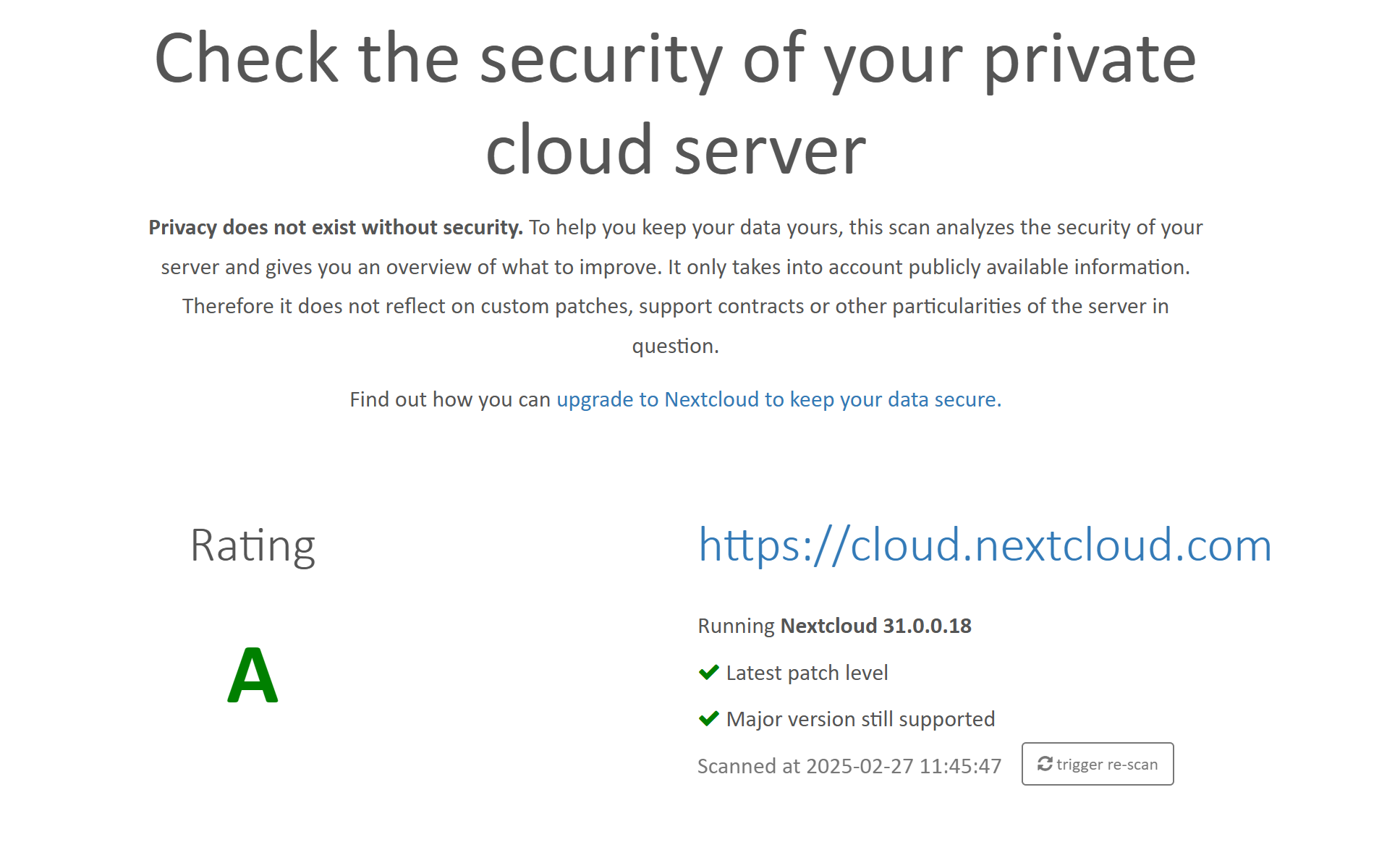Click the green checkmark beside Latest patch level
Viewport: 1400px width, 842px height.
tap(708, 673)
